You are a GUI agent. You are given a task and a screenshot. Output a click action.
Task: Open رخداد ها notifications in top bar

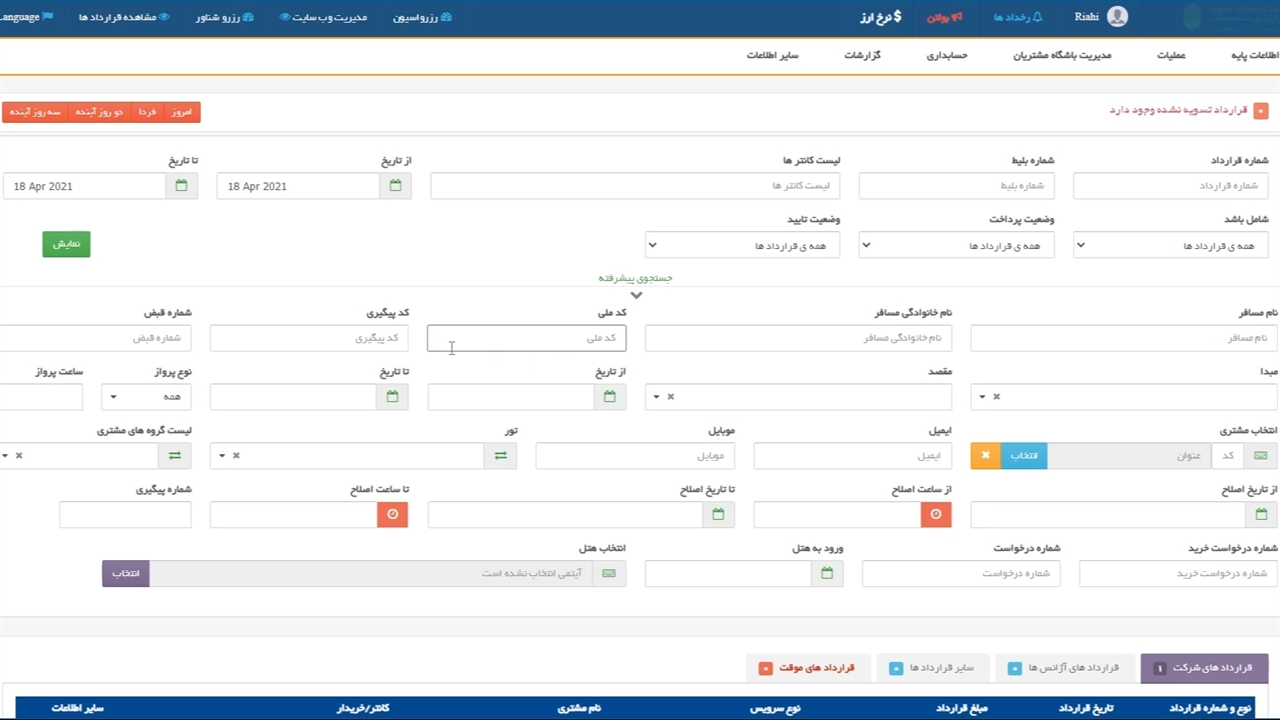click(x=1017, y=17)
